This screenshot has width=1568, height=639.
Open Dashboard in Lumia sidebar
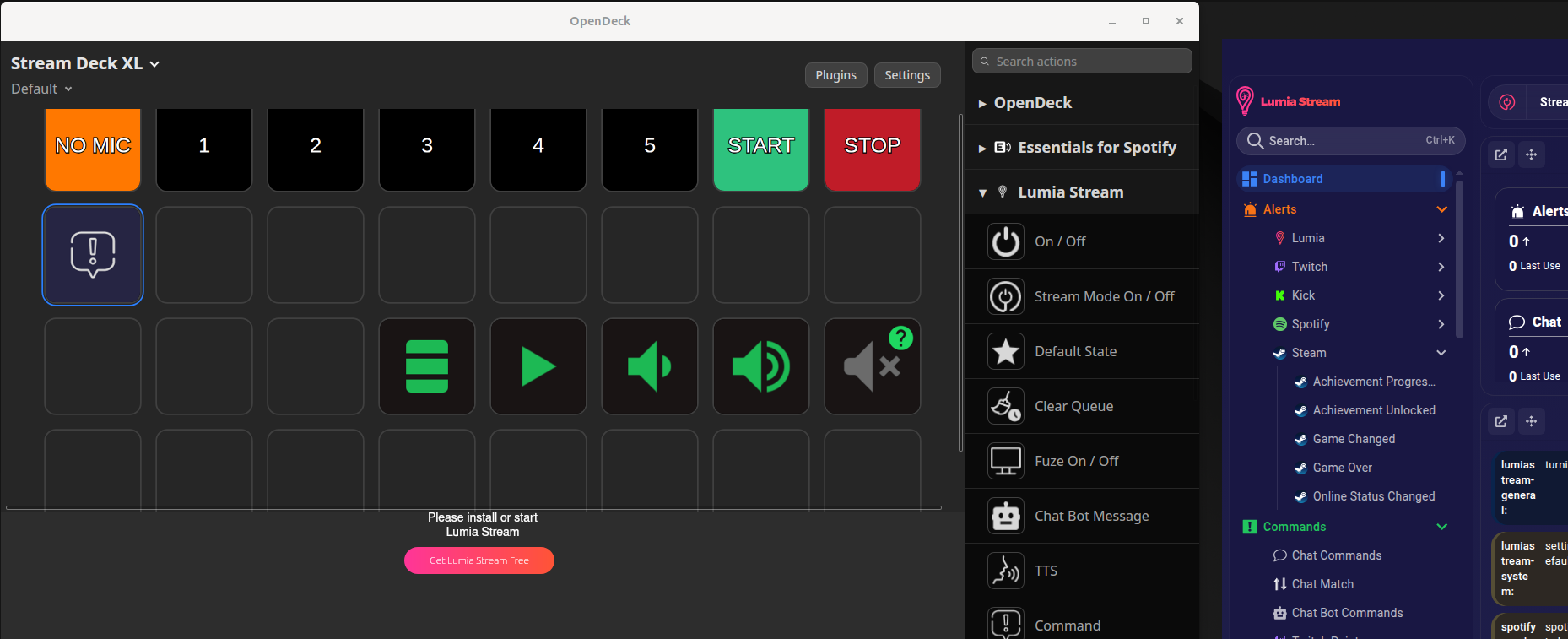(1344, 179)
